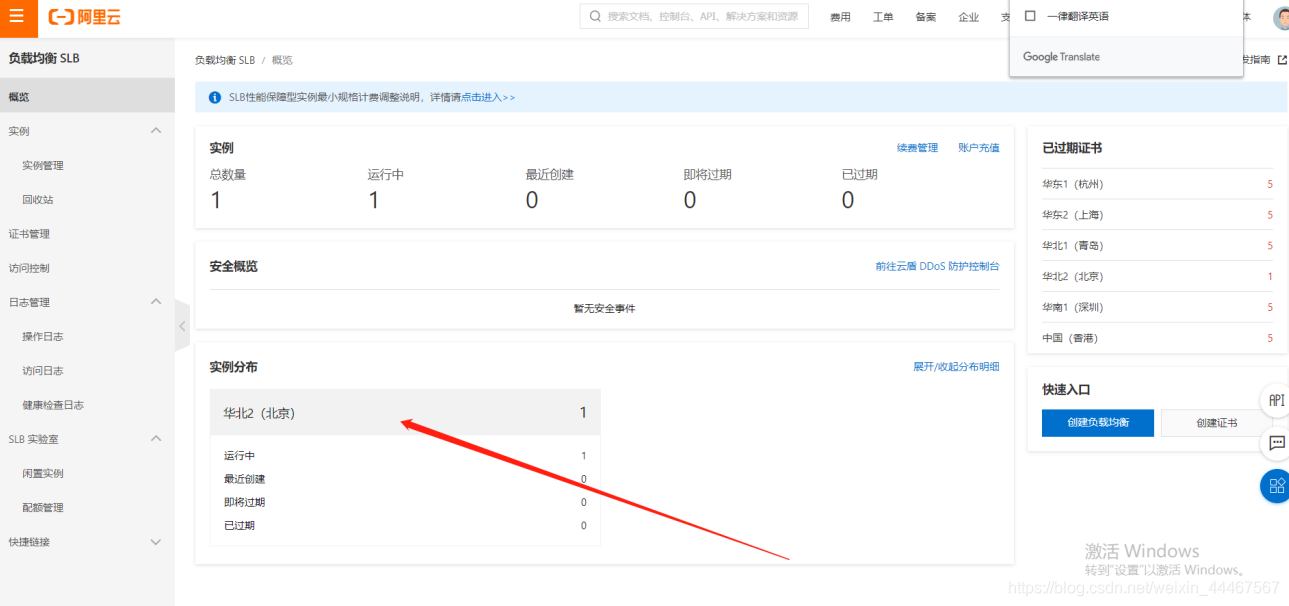Click the red count next to 华北2（北京）certificate
The height and width of the screenshot is (606, 1289).
point(1270,276)
